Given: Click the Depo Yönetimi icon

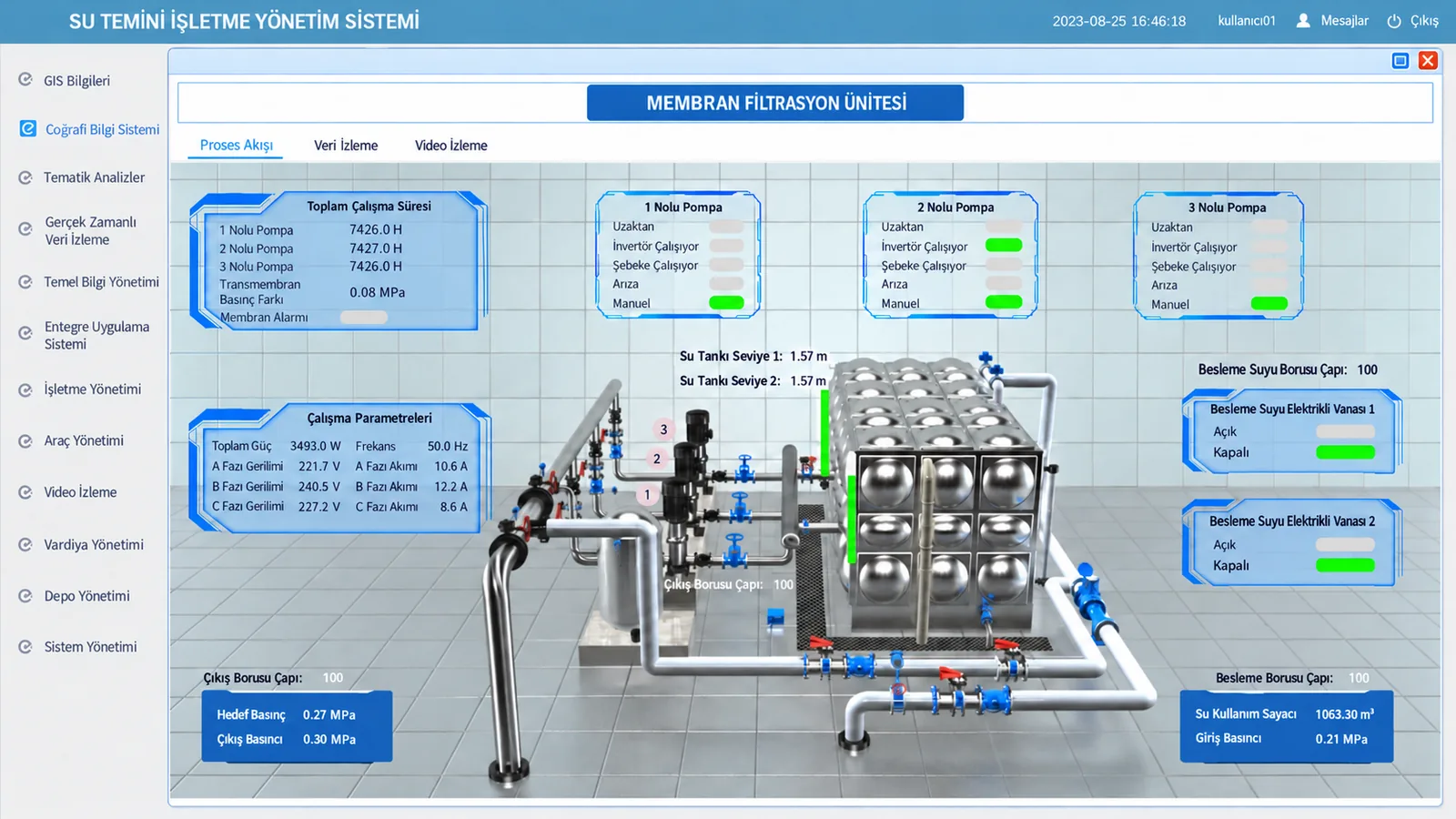Looking at the screenshot, I should pyautogui.click(x=25, y=596).
